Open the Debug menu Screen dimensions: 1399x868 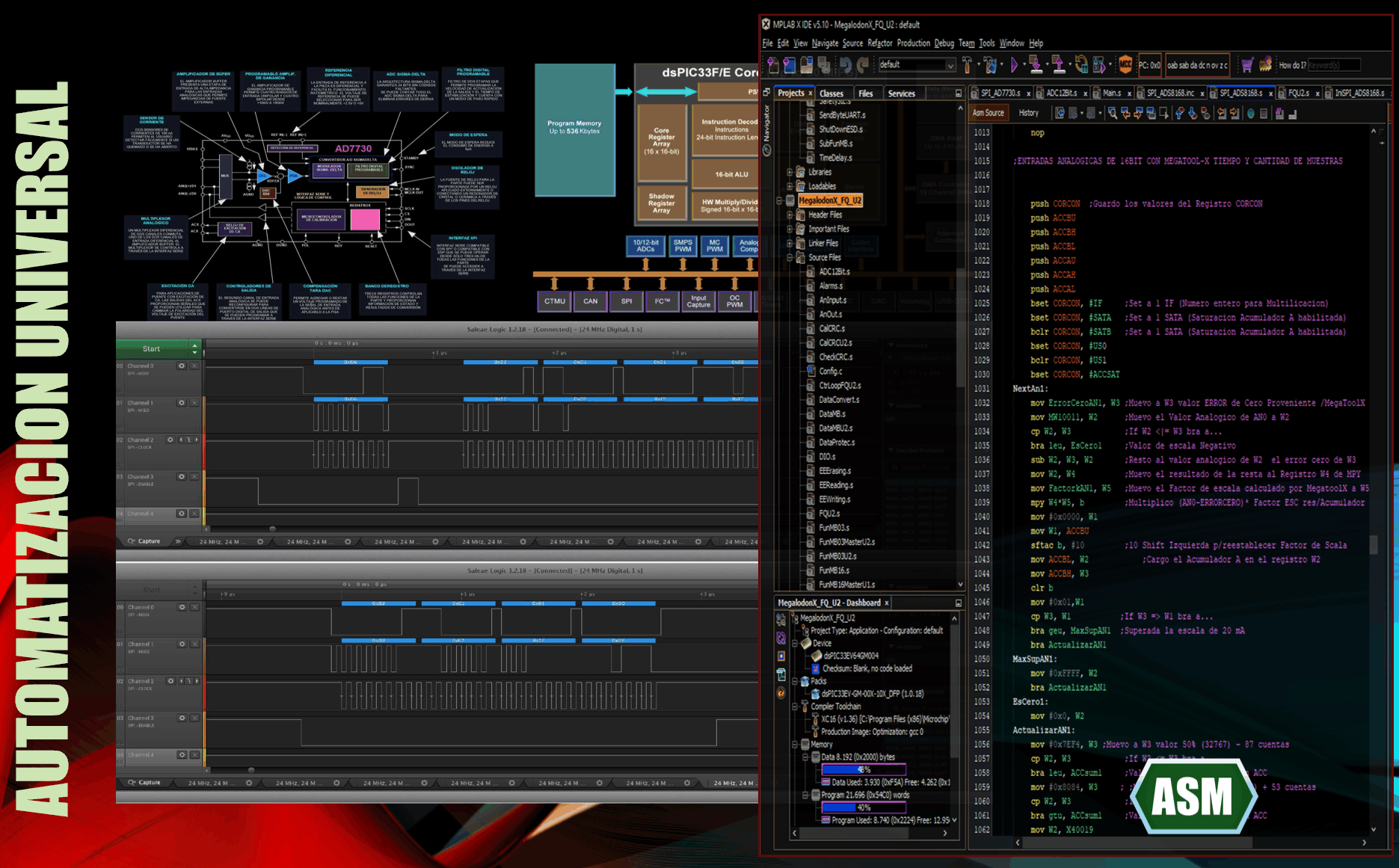(x=944, y=43)
